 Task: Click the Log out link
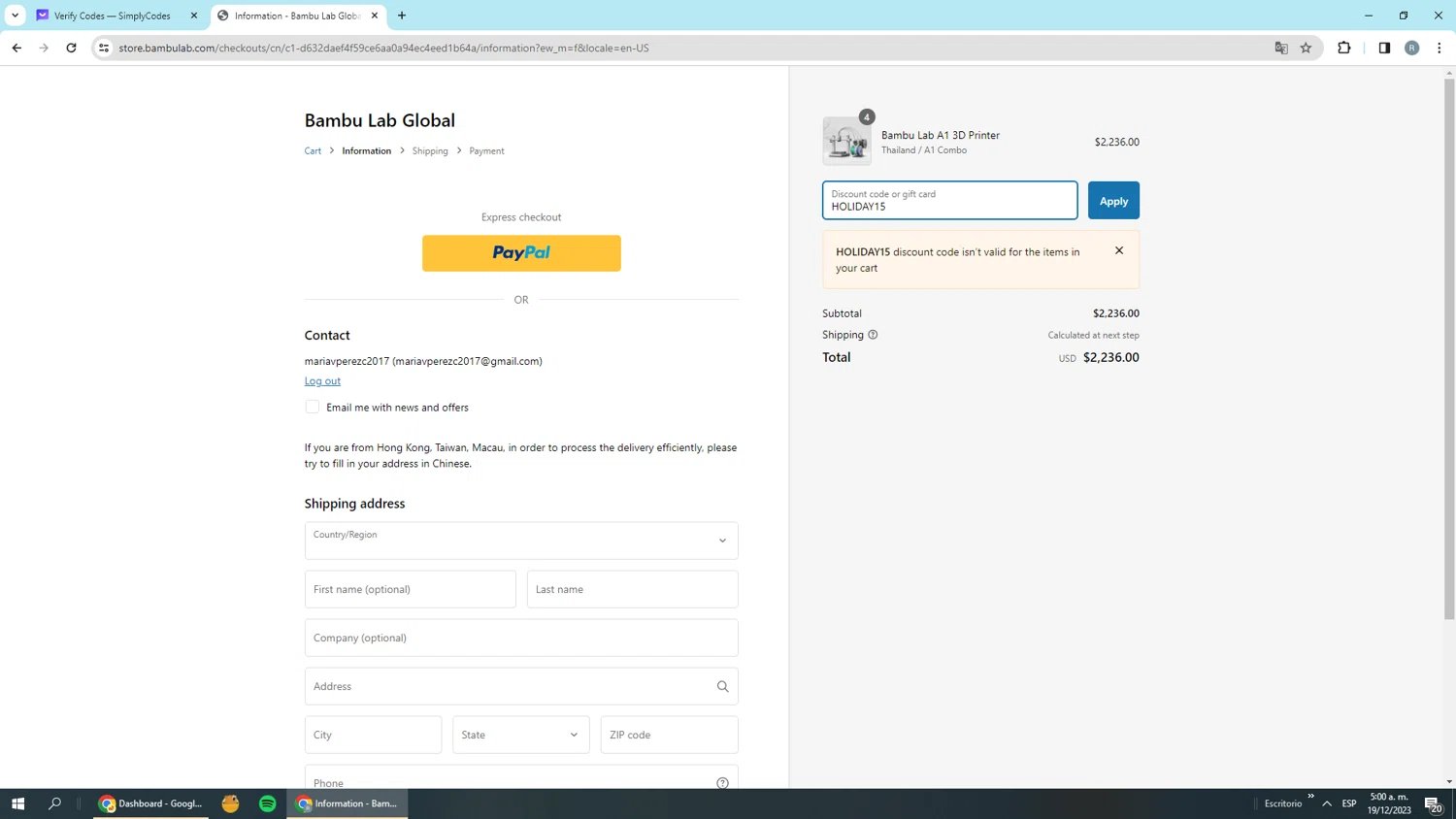(322, 381)
